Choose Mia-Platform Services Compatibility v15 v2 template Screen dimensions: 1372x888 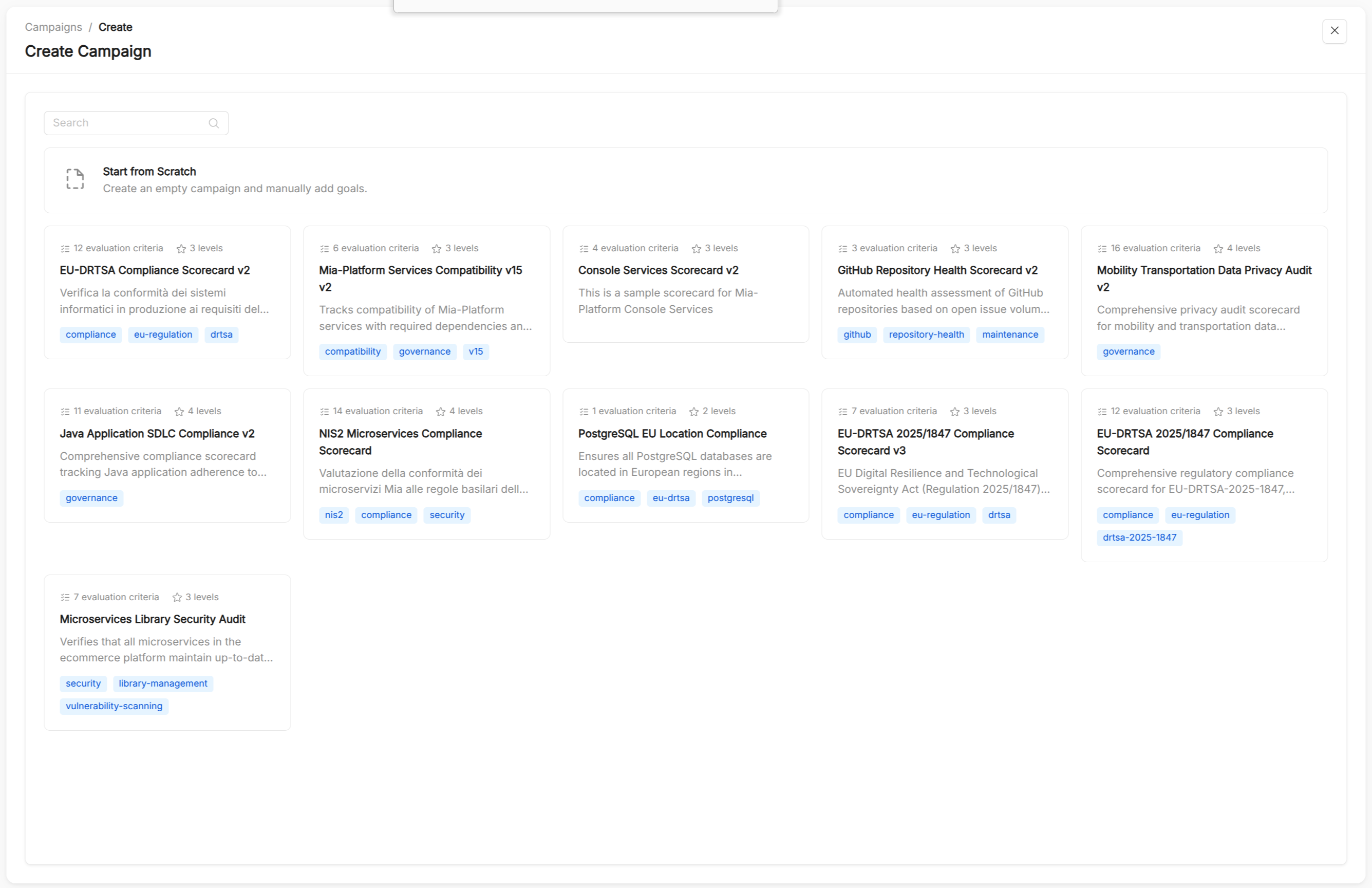click(426, 301)
